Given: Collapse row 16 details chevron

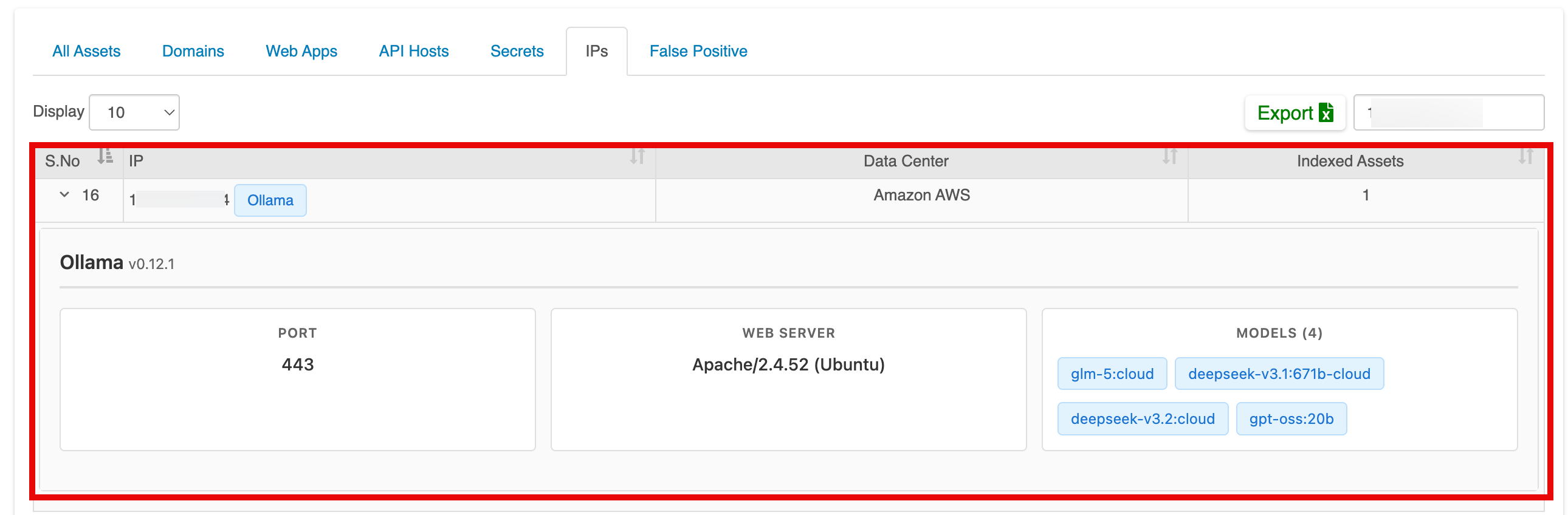Looking at the screenshot, I should coord(64,194).
